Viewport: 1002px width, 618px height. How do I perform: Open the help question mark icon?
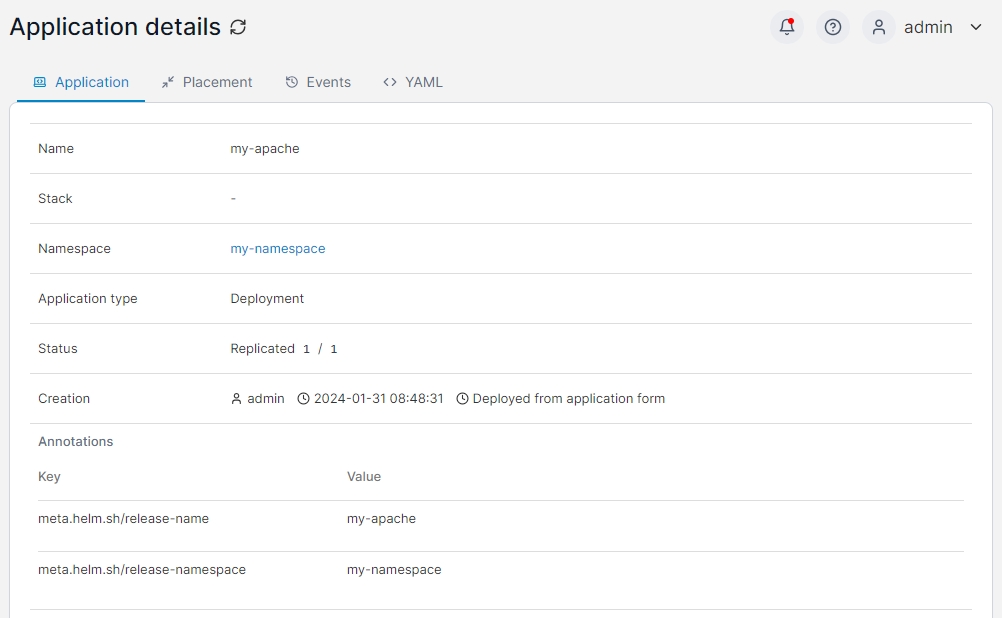[833, 27]
